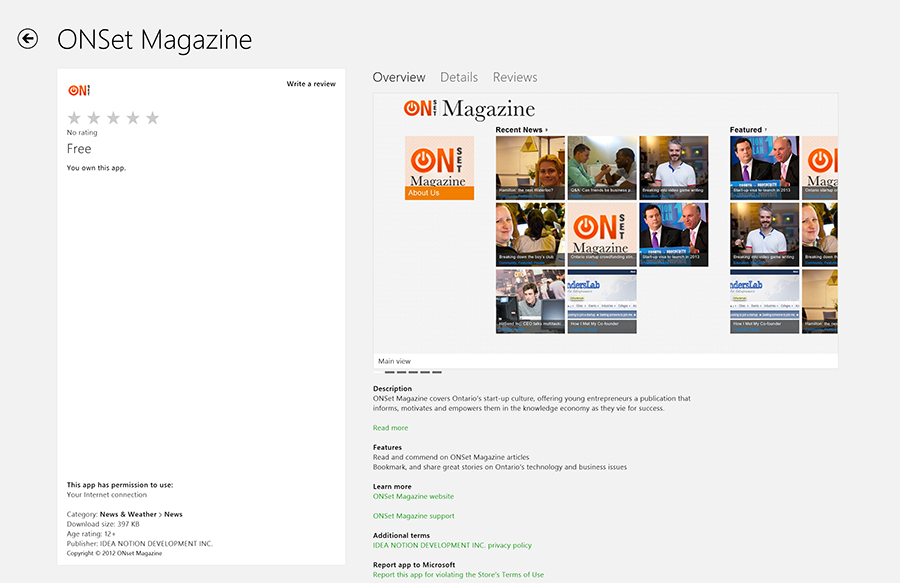
Task: Rate the app five stars
Action: [152, 118]
